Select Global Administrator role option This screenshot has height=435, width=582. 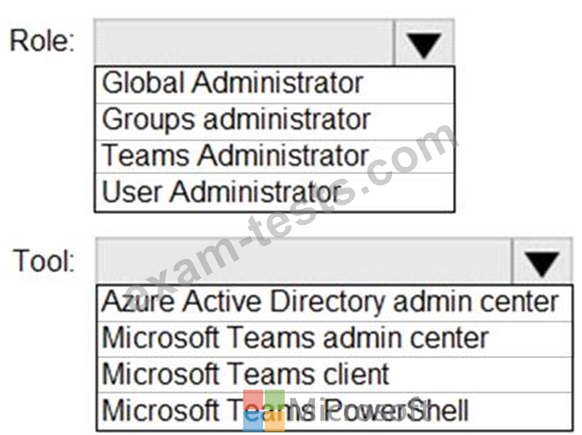pyautogui.click(x=275, y=85)
